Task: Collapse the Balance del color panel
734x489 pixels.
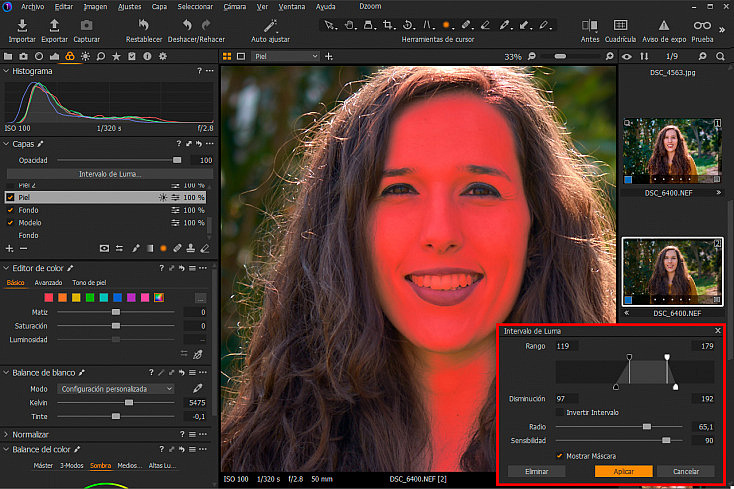Action: click(x=6, y=449)
